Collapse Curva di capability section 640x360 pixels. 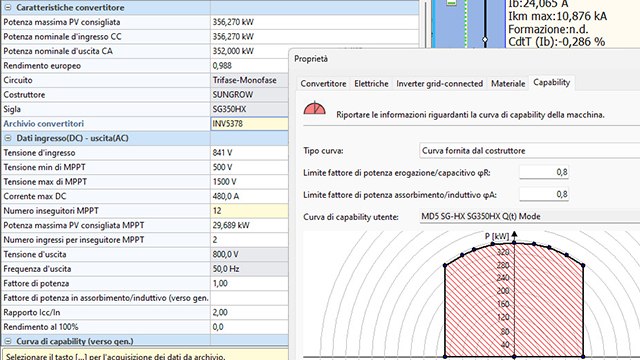(x=8, y=341)
